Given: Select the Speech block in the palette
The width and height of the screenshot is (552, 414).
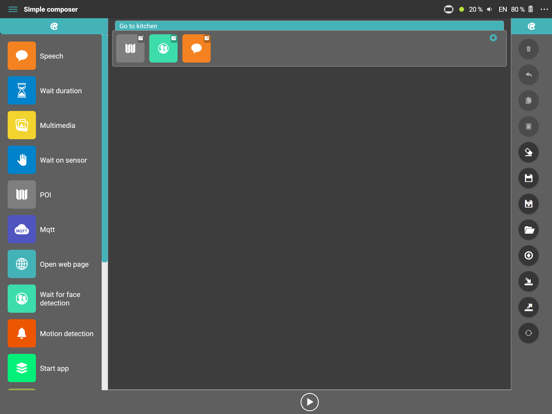Looking at the screenshot, I should 21,56.
